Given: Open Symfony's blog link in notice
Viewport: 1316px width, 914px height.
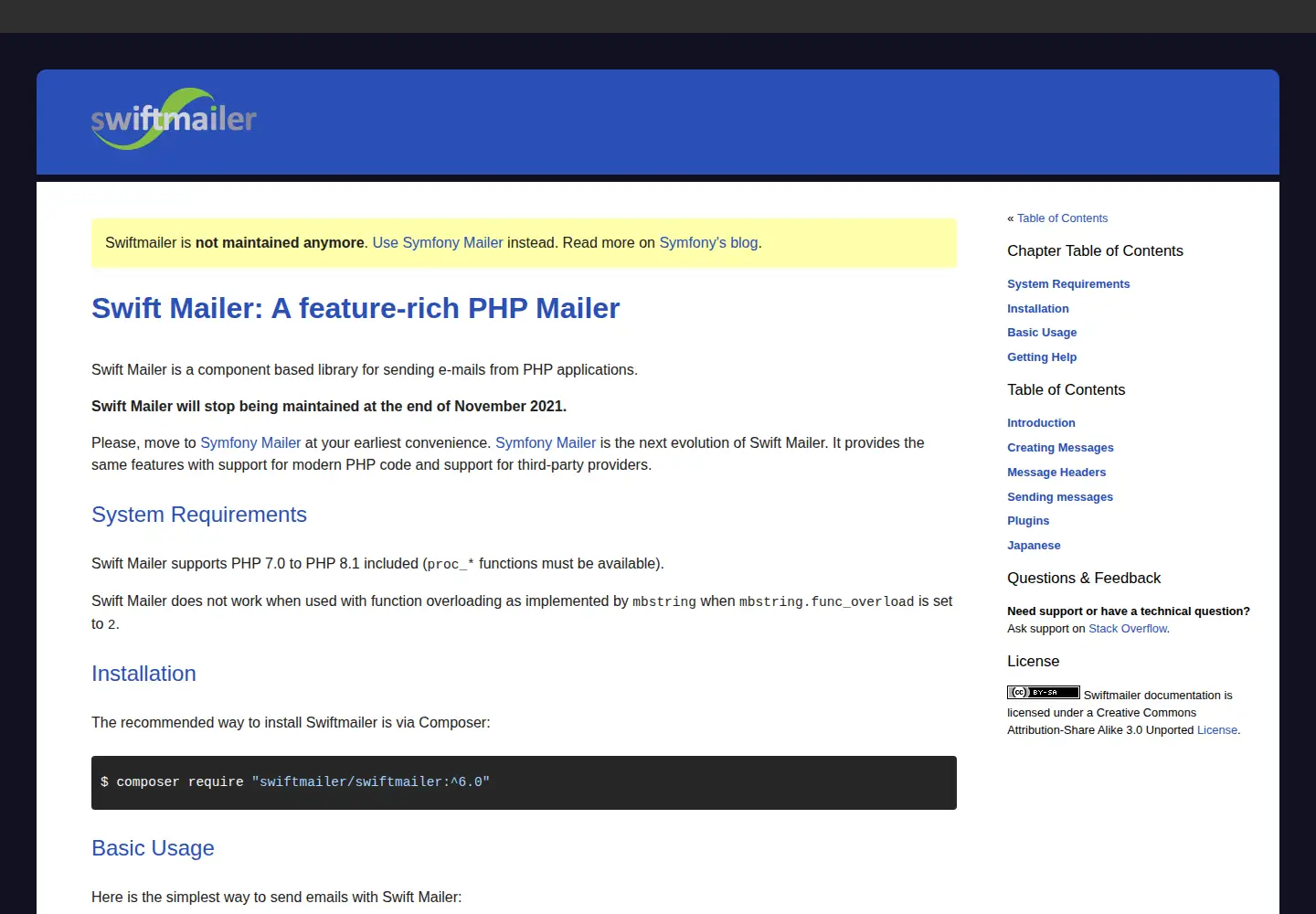Looking at the screenshot, I should click(x=708, y=242).
